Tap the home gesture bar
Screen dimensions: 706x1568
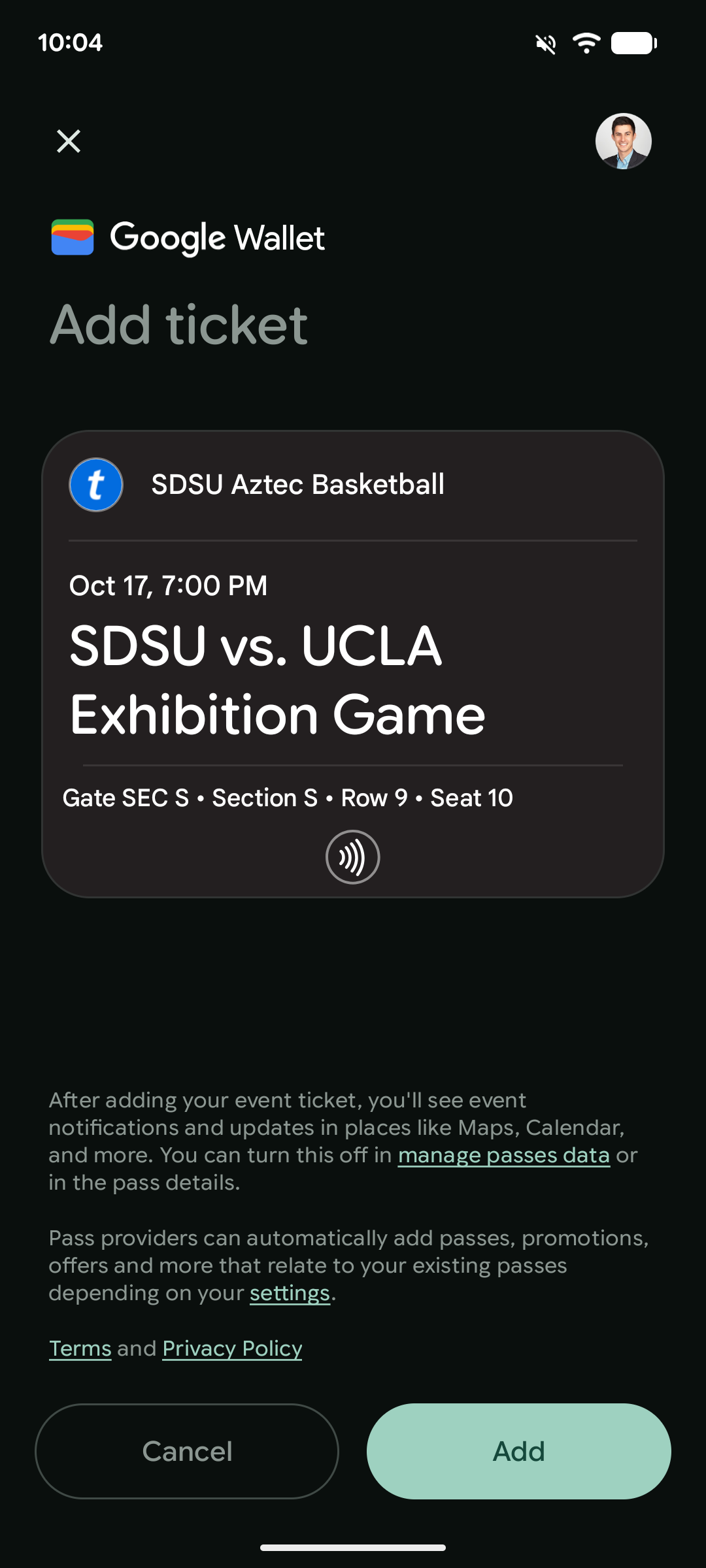point(353,1547)
